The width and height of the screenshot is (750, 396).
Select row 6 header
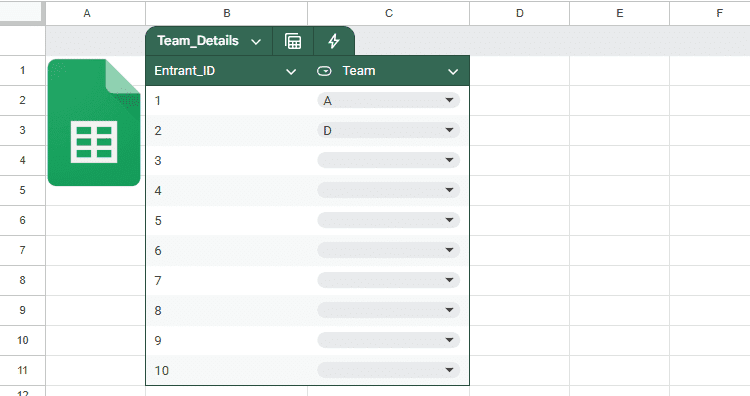click(x=22, y=220)
